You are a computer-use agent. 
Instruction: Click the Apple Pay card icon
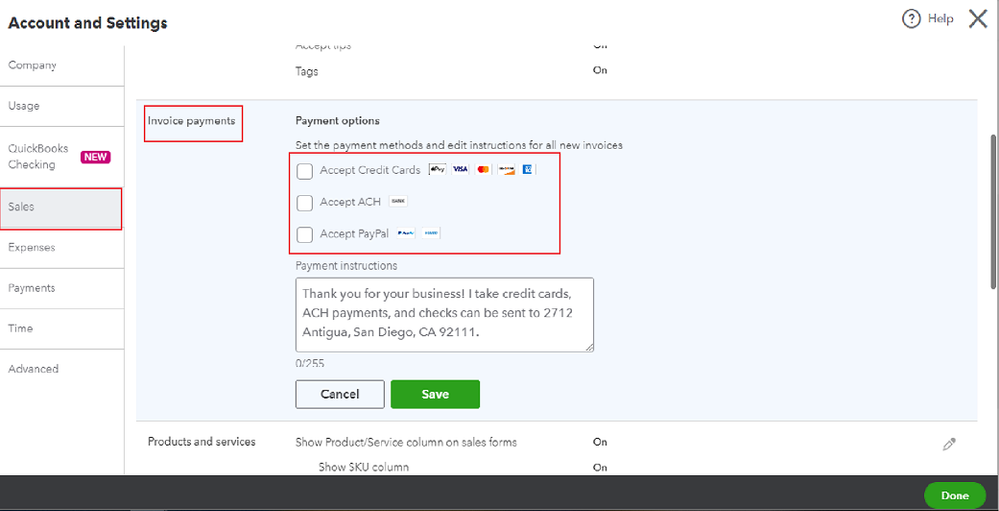click(437, 170)
